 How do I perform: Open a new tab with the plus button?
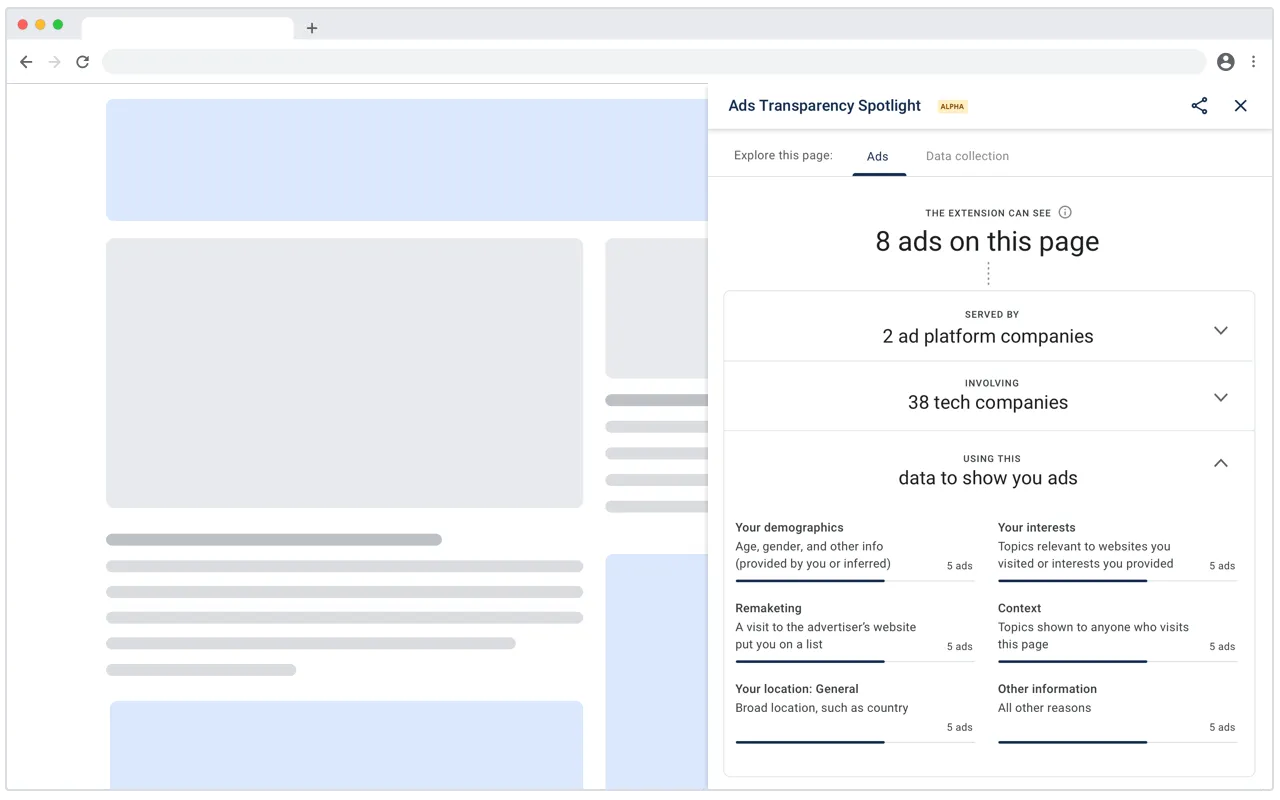click(x=311, y=28)
